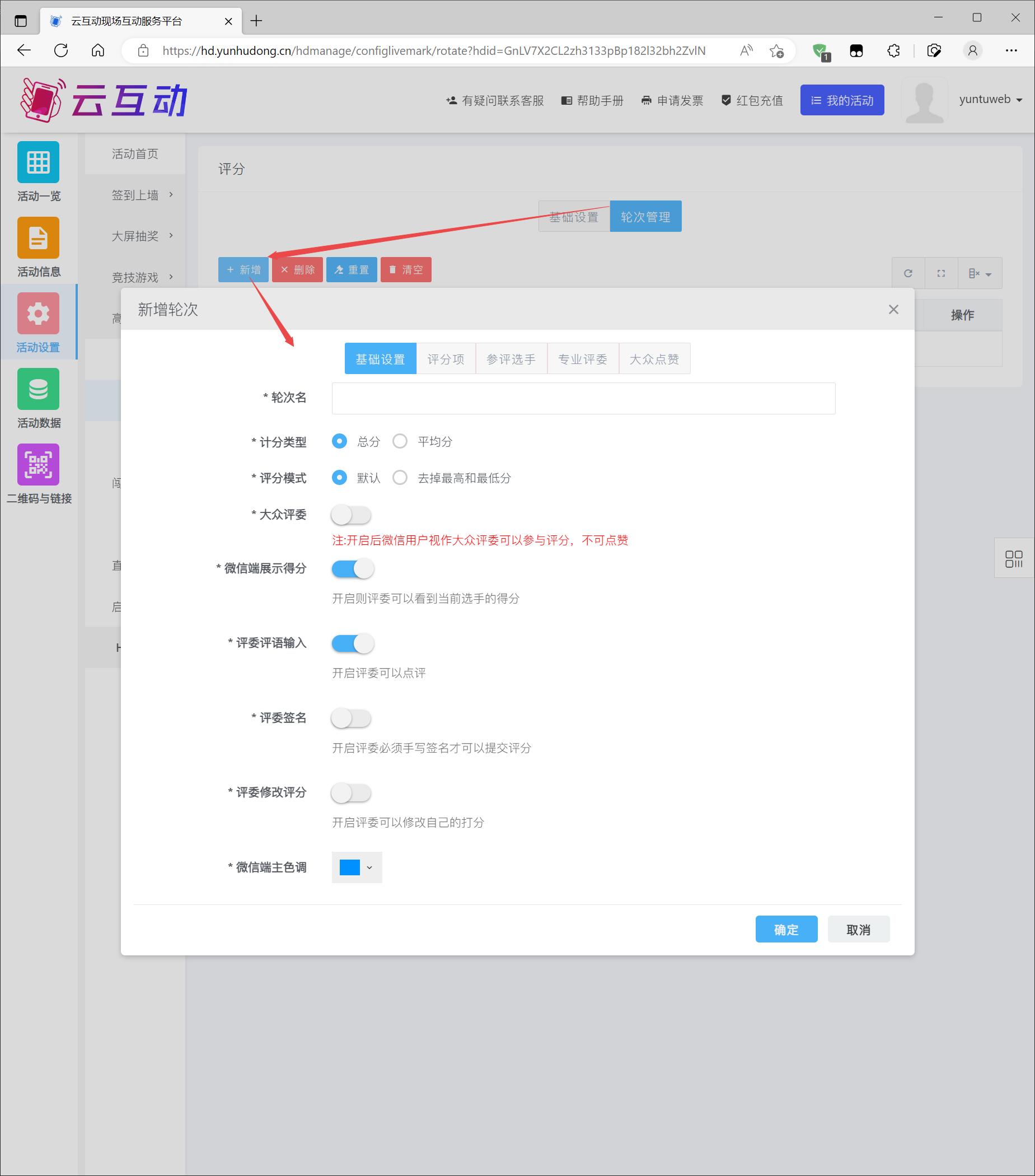This screenshot has width=1035, height=1176.
Task: Expand the 签到上墙 sidebar menu
Action: 142,195
